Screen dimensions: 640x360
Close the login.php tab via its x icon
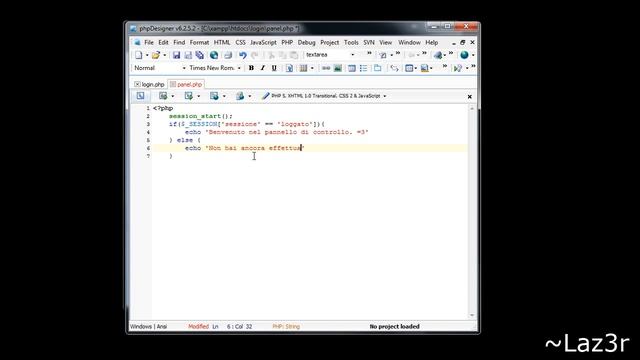(137, 84)
